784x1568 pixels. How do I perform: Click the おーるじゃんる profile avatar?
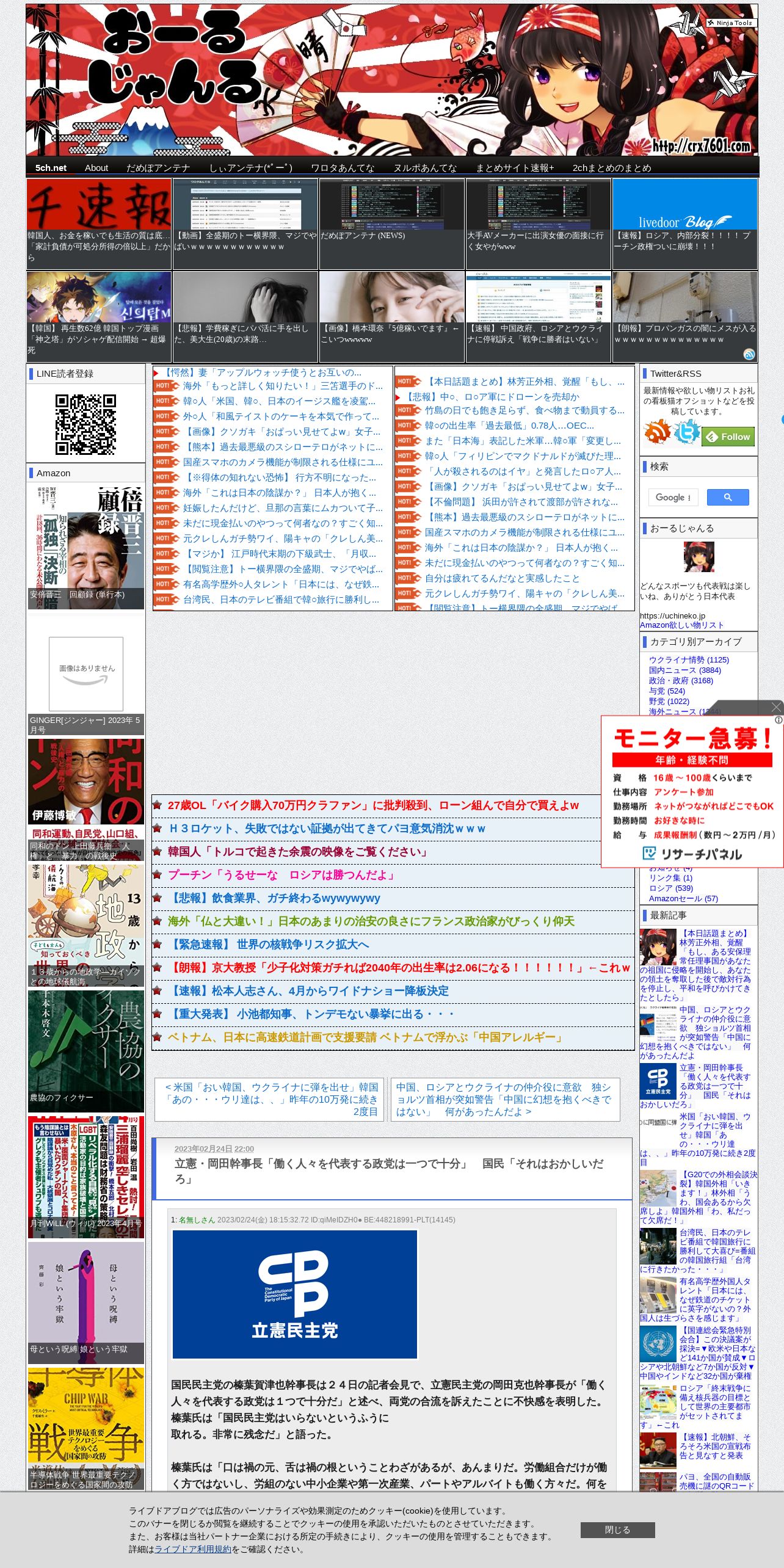pyautogui.click(x=699, y=556)
